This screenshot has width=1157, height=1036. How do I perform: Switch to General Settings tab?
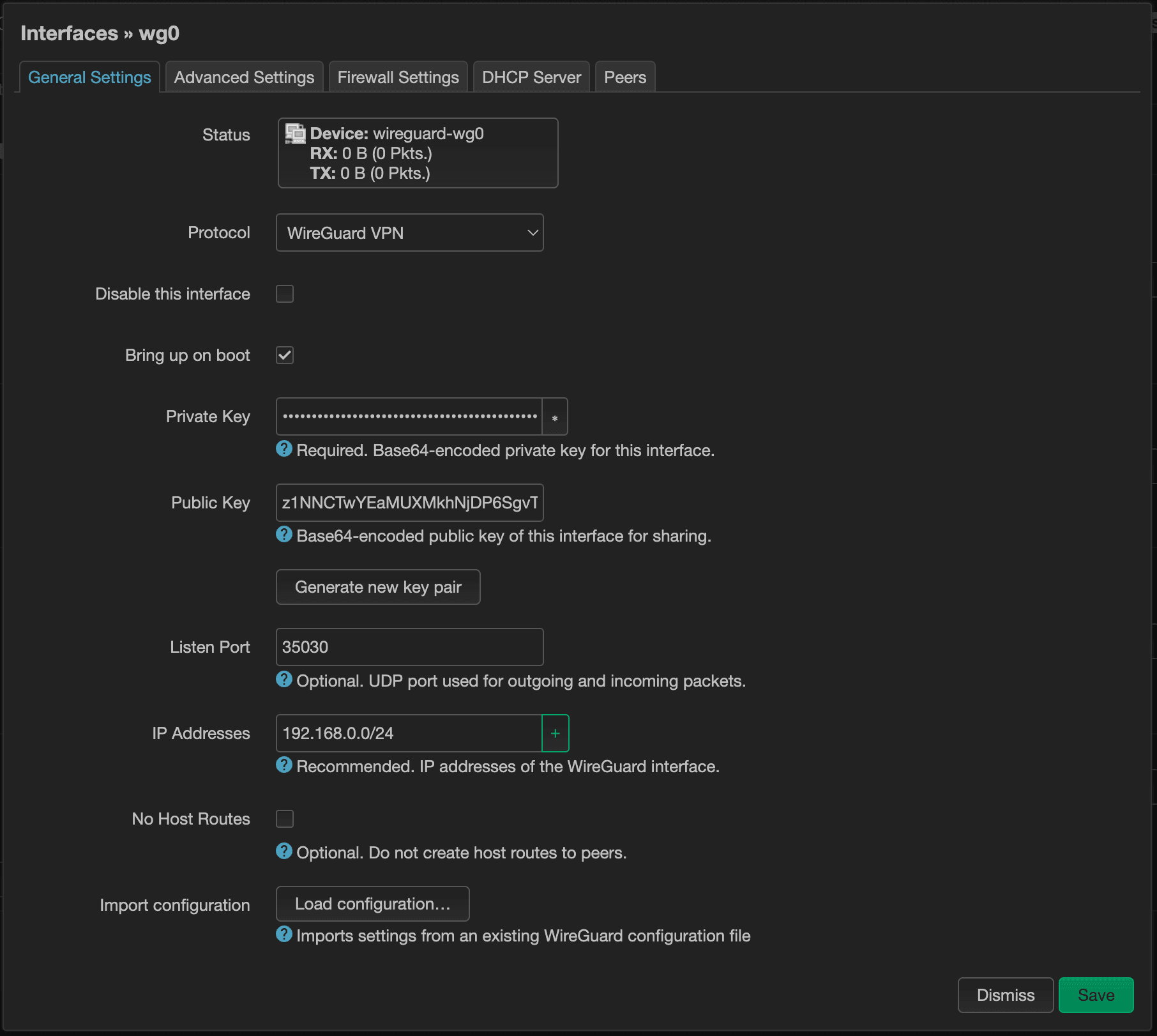[x=89, y=77]
